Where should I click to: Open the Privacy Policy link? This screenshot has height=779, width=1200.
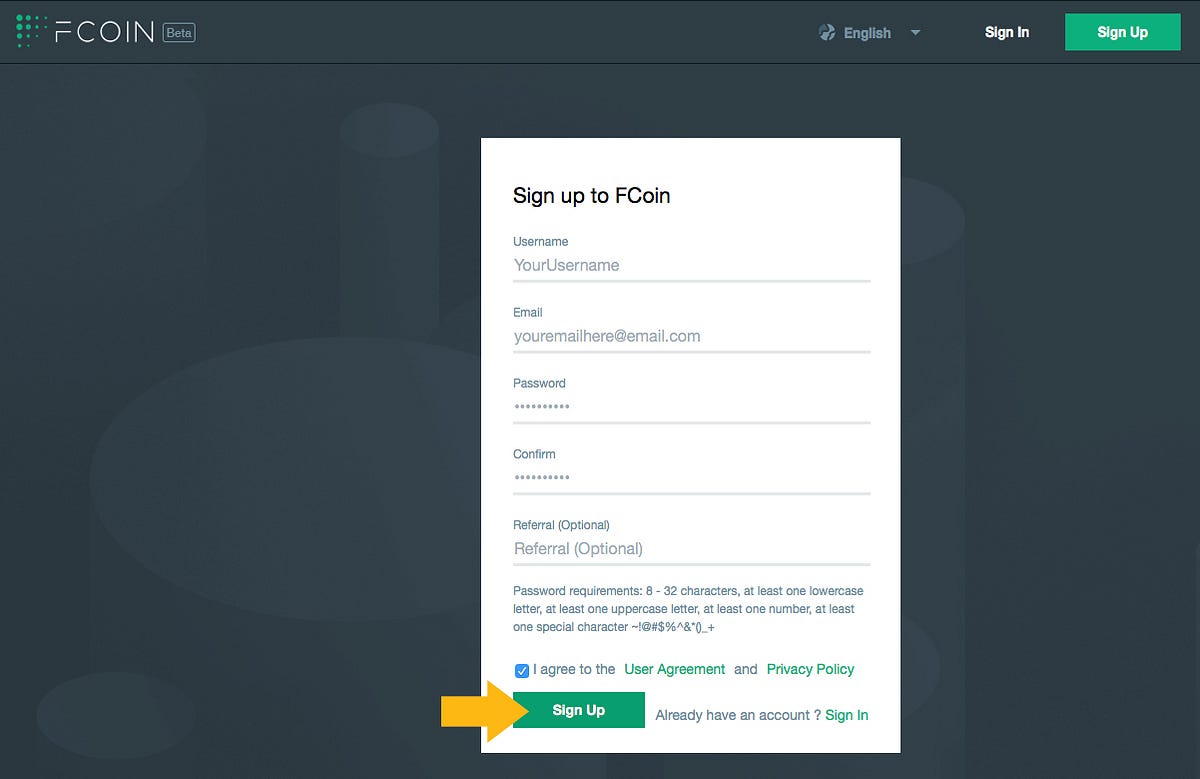[x=811, y=669]
